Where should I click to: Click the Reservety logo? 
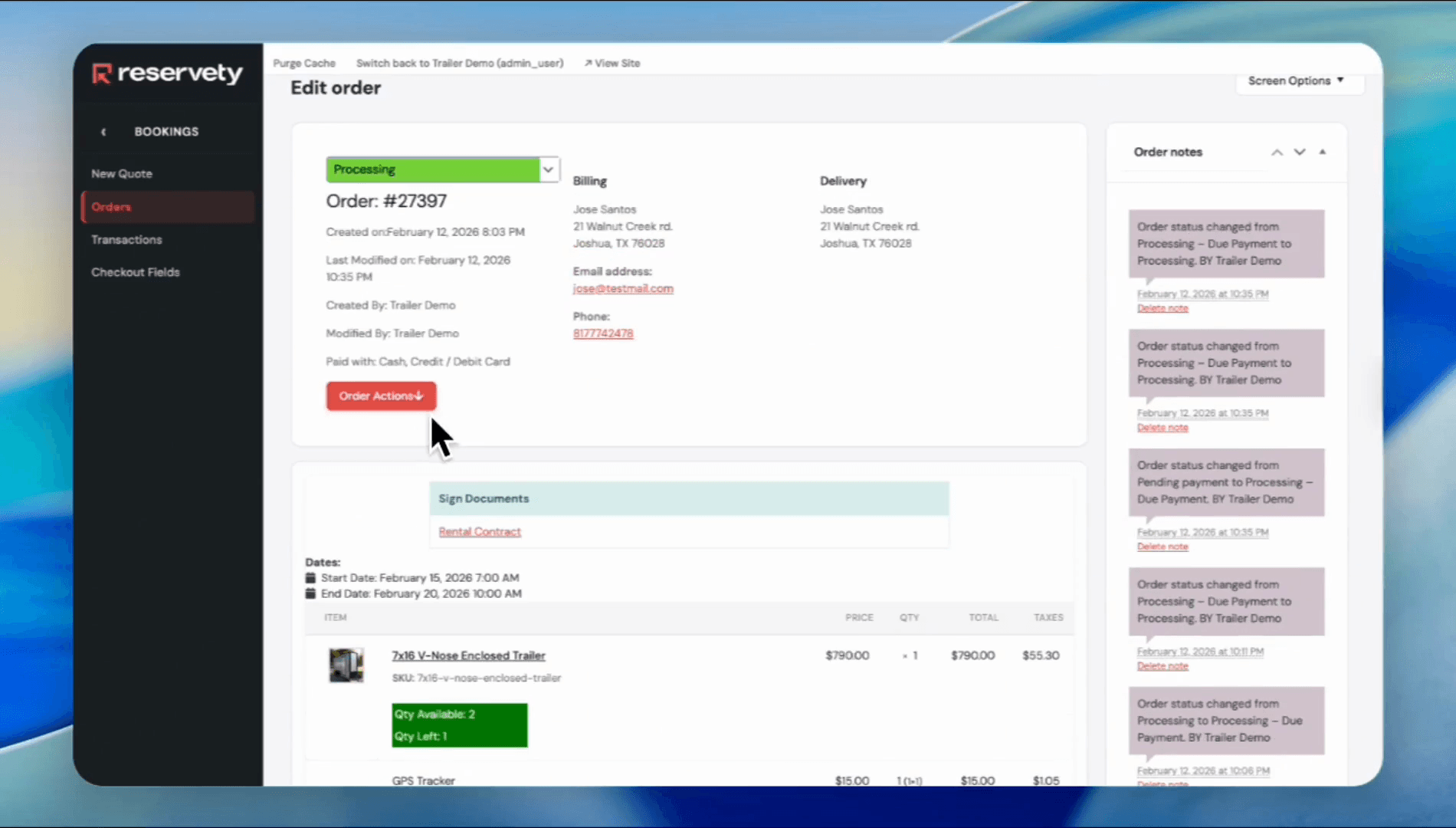(x=167, y=74)
